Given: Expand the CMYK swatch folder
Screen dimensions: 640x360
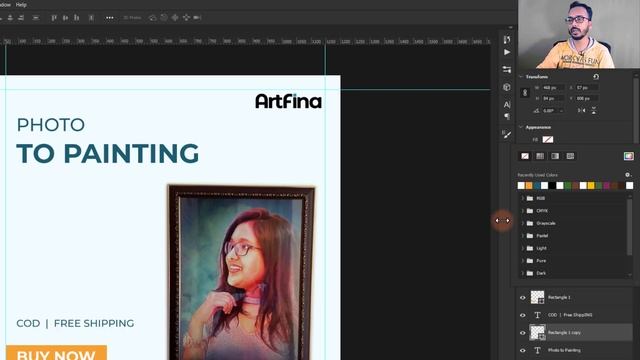Looking at the screenshot, I should [522, 211].
